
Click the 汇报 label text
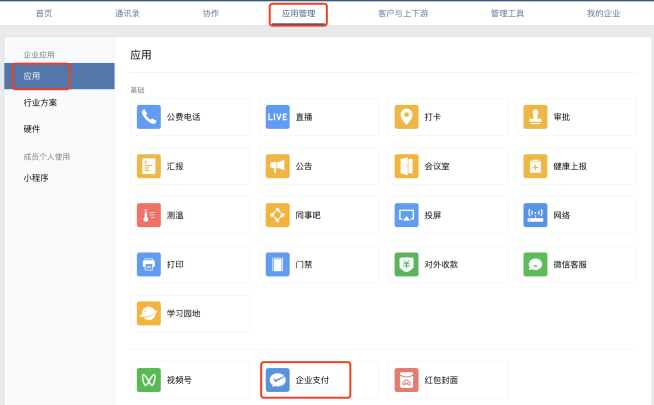(x=175, y=166)
